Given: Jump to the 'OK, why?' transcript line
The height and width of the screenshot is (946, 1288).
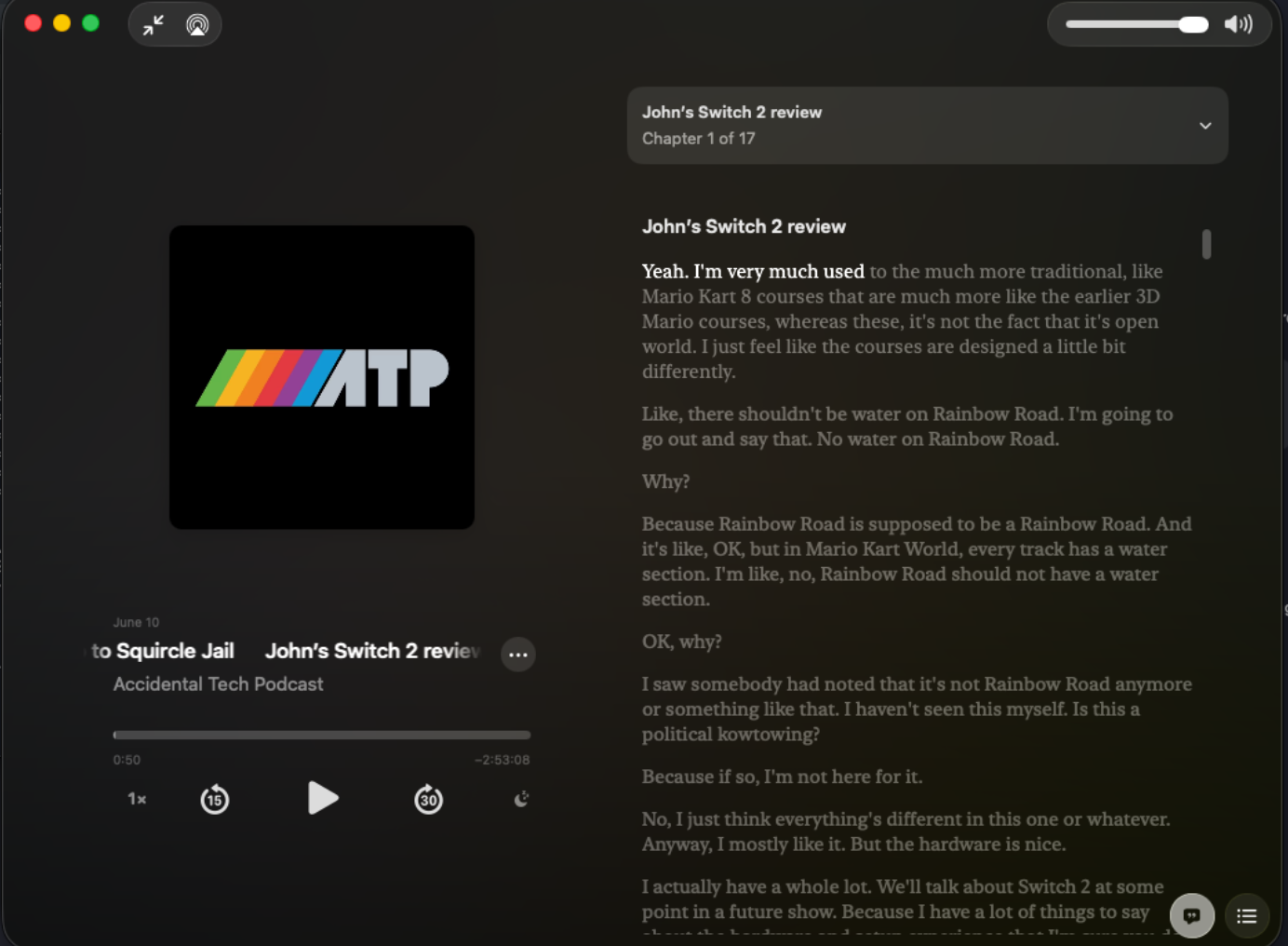Looking at the screenshot, I should click(682, 642).
